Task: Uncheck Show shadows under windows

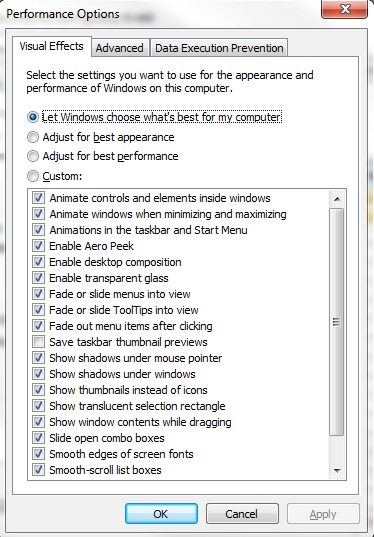Action: pos(38,373)
